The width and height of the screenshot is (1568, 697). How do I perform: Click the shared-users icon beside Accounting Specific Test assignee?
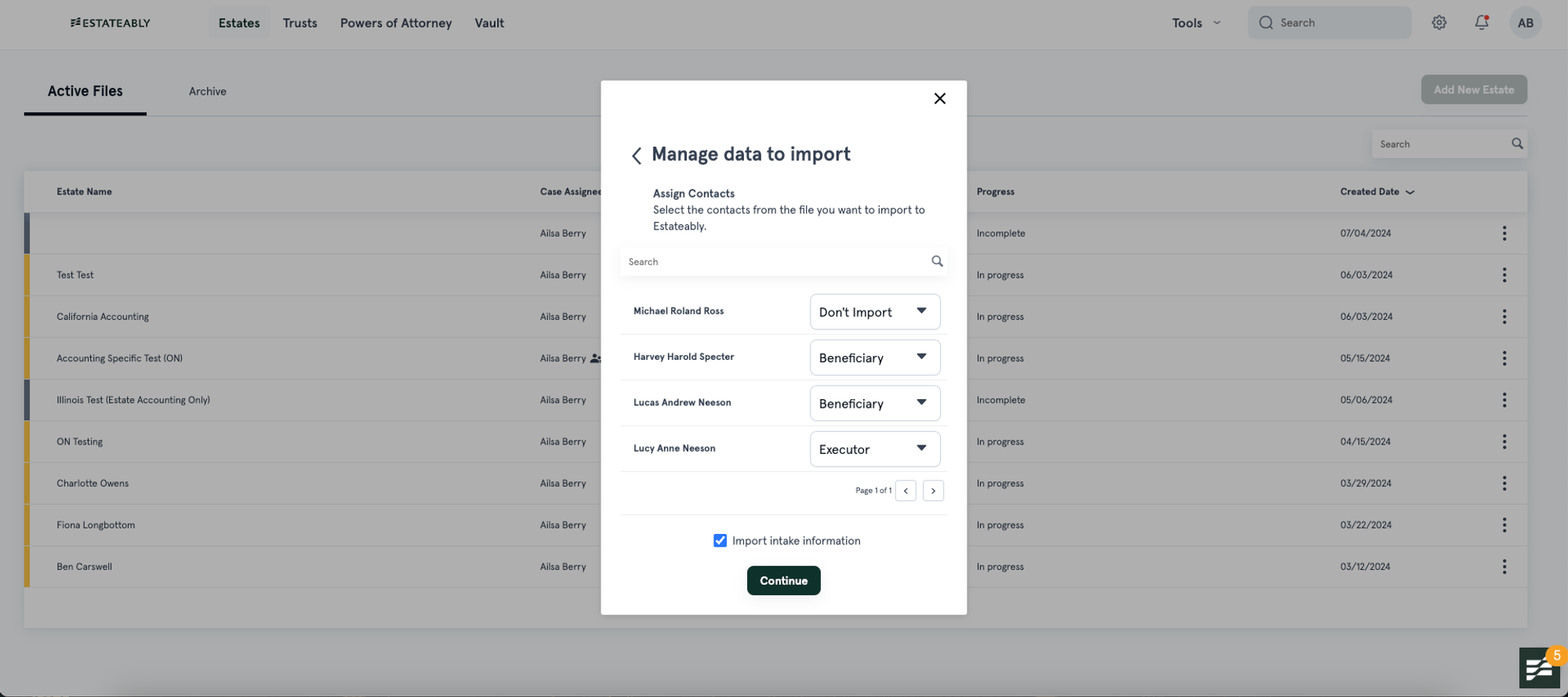(595, 358)
